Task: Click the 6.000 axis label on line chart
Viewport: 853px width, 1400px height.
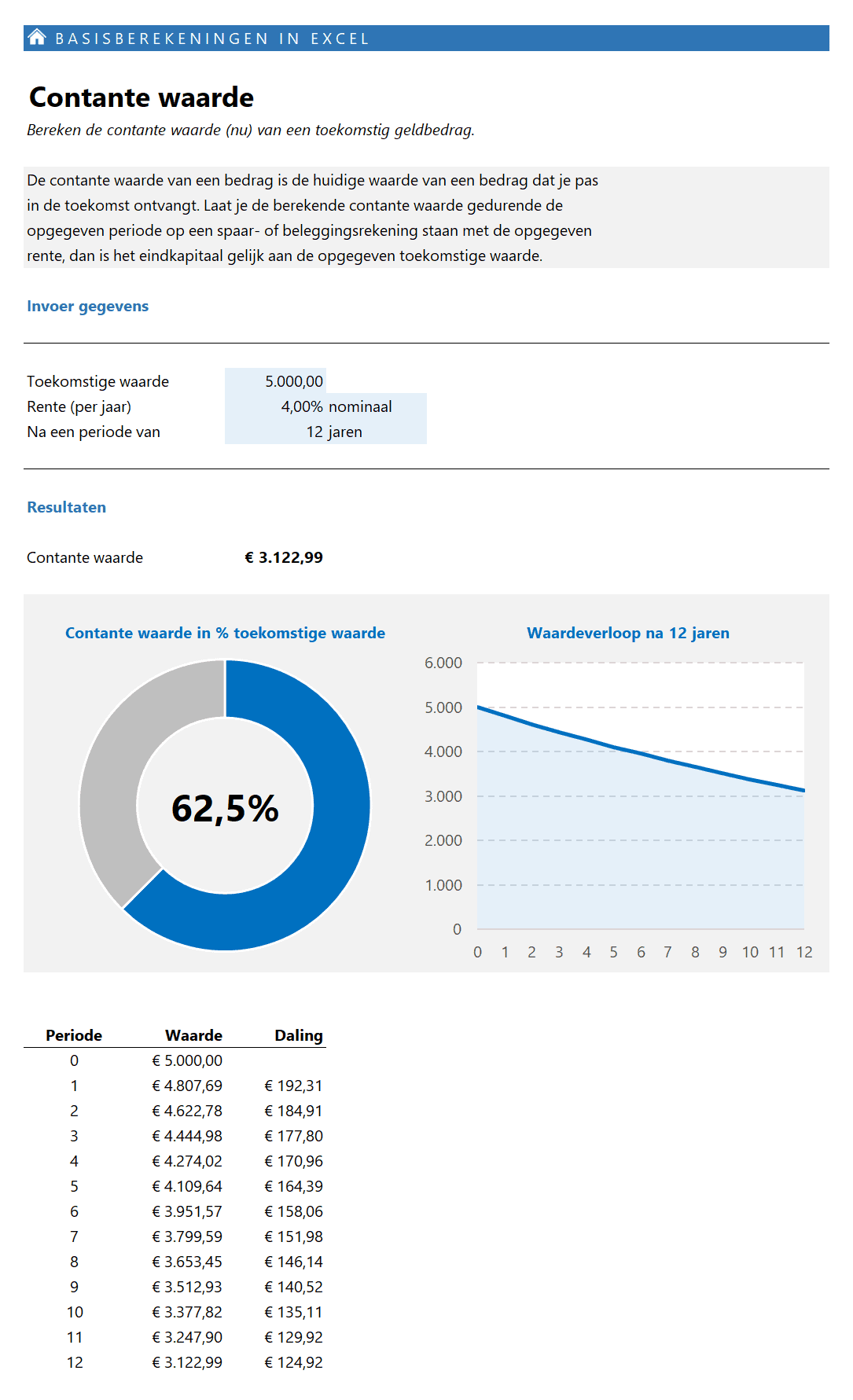Action: (x=443, y=663)
